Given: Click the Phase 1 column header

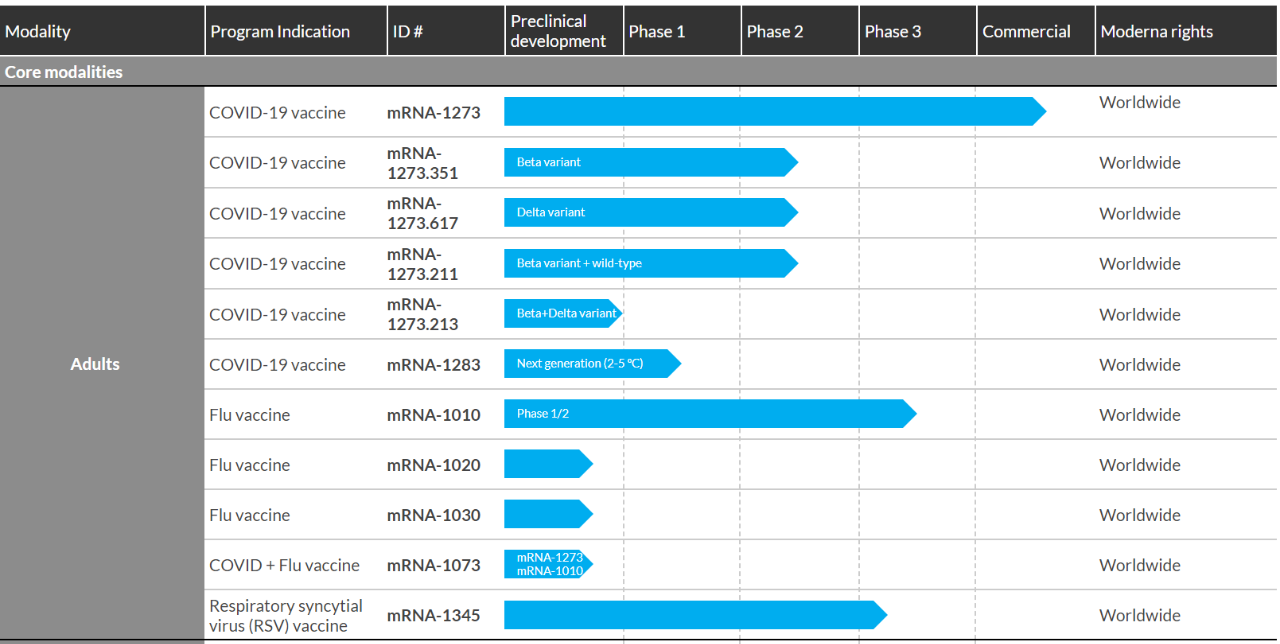Looking at the screenshot, I should (x=682, y=31).
